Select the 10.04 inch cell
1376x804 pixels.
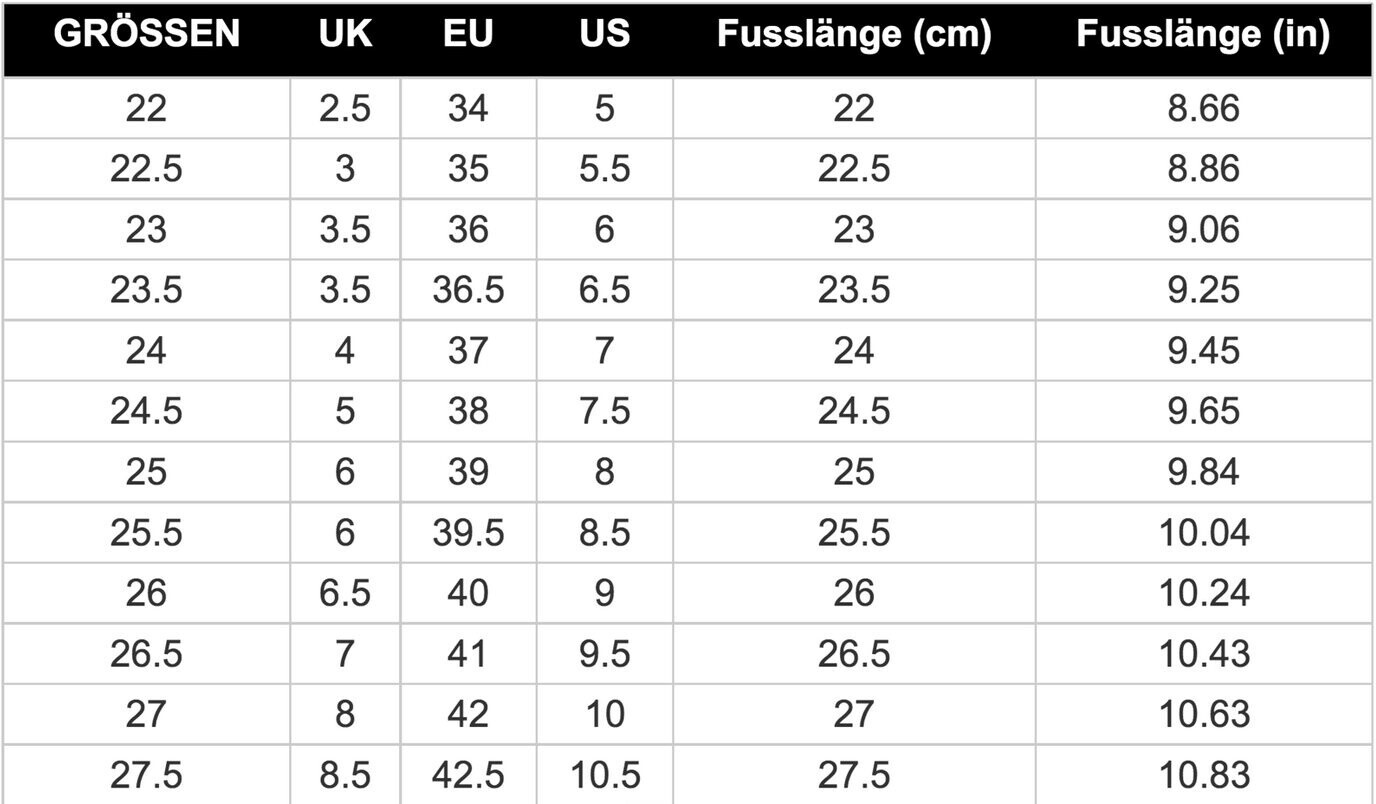[x=1203, y=533]
